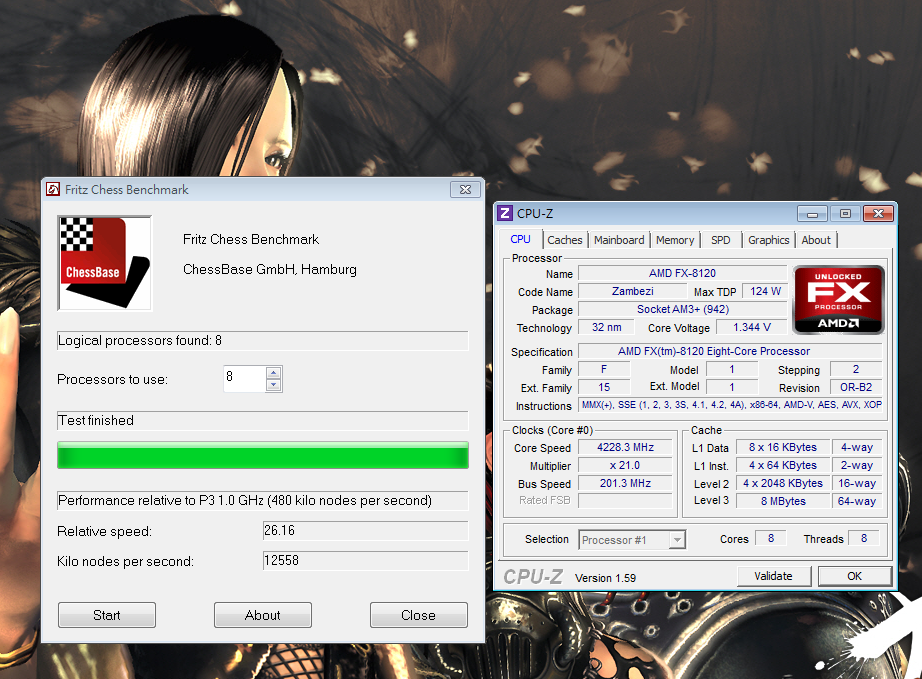The image size is (922, 679).
Task: Click the code name Zambezi
Action: [x=633, y=291]
